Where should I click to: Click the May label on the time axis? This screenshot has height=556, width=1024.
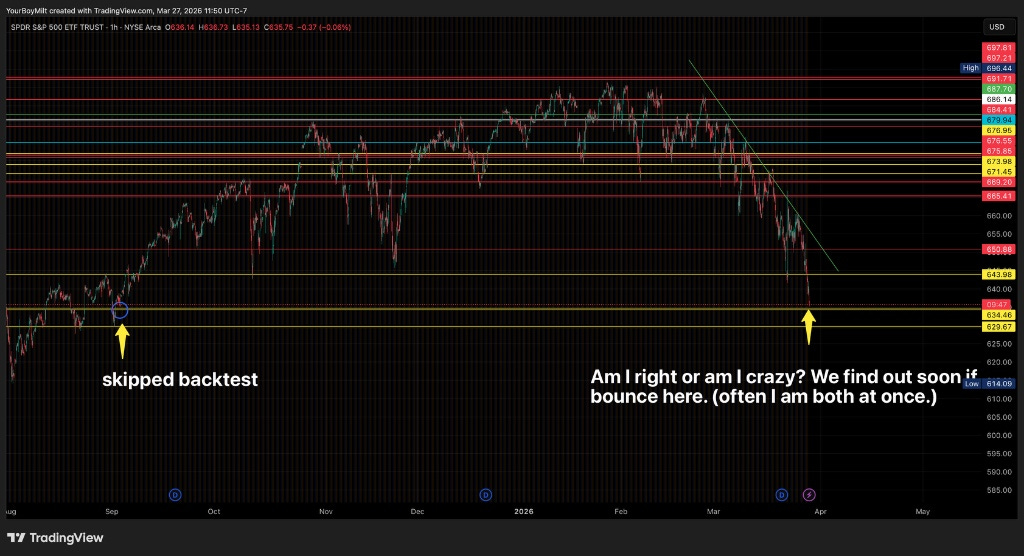[x=923, y=512]
